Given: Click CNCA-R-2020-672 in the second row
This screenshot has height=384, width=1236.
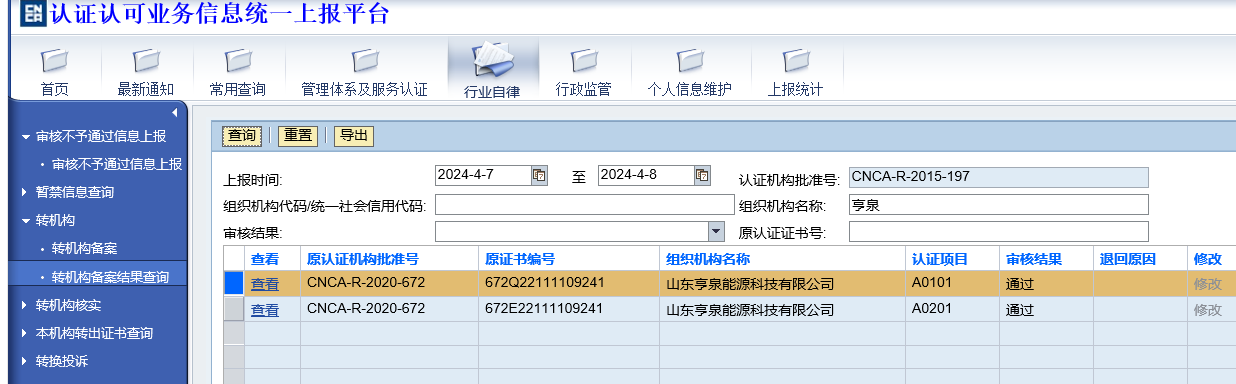Looking at the screenshot, I should (366, 309).
